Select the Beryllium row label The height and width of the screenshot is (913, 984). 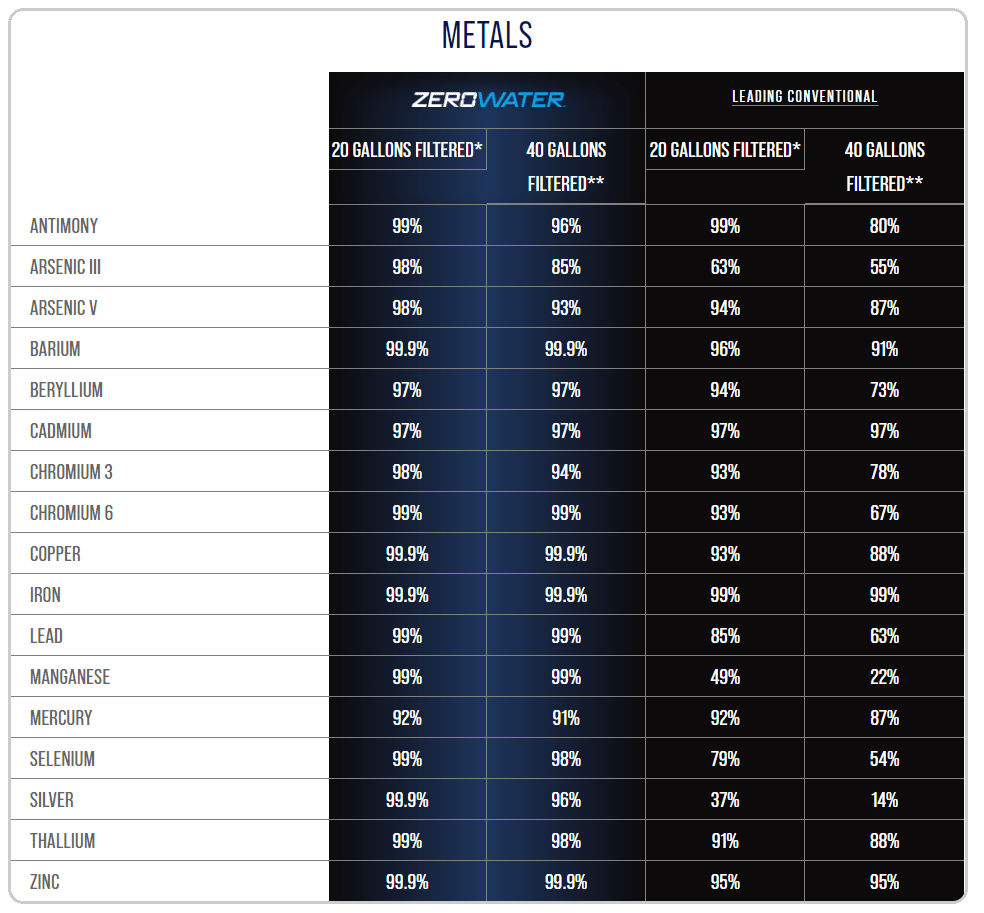[x=66, y=390]
